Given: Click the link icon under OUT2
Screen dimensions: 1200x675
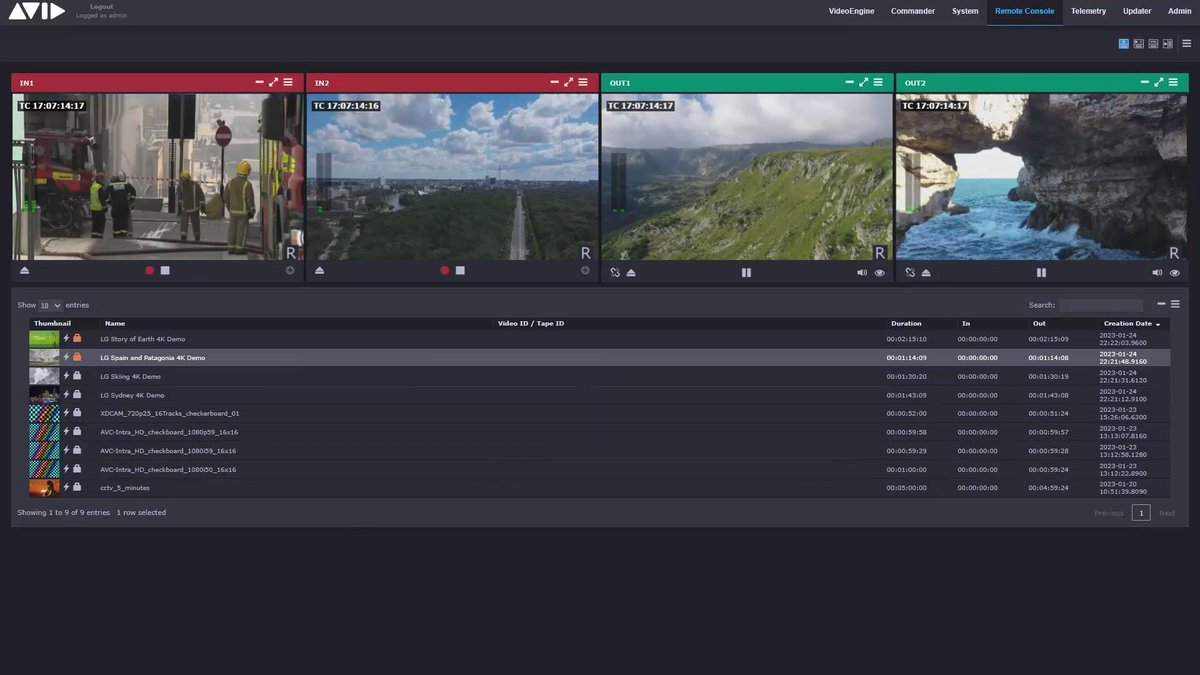Looking at the screenshot, I should 910,272.
